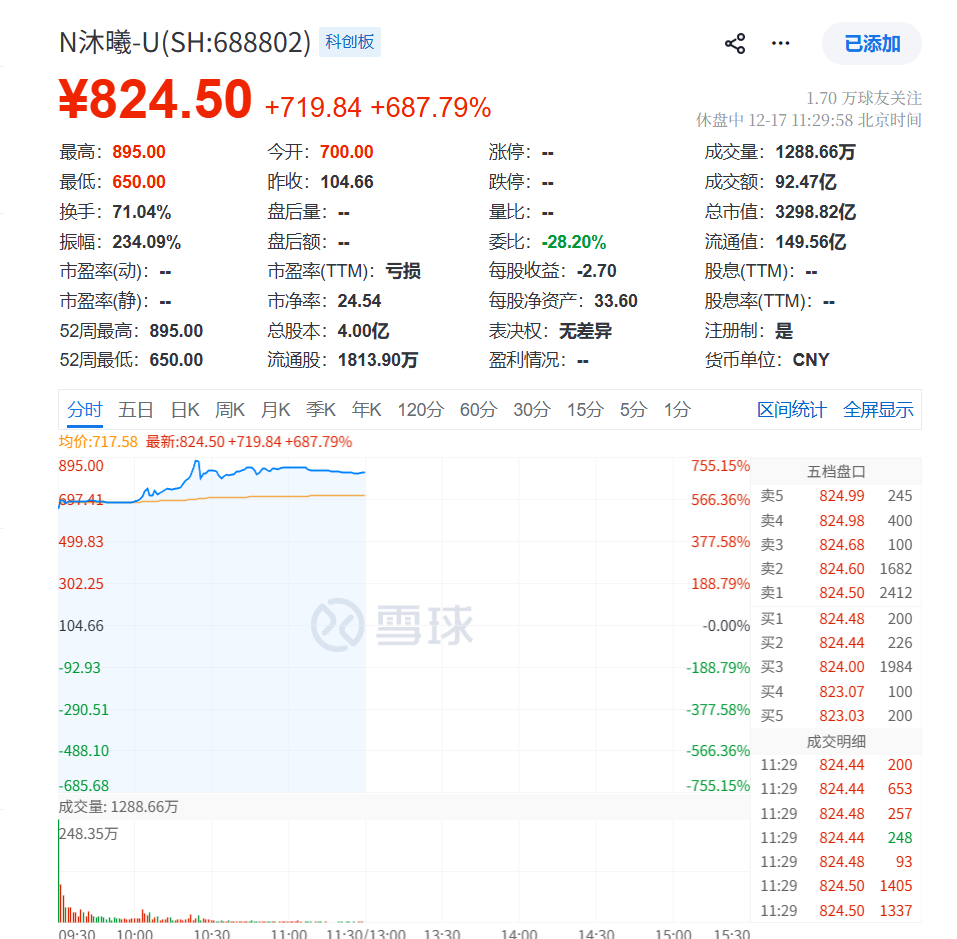Select the 月K monthly chart tab
This screenshot has width=957, height=939.
click(x=276, y=410)
